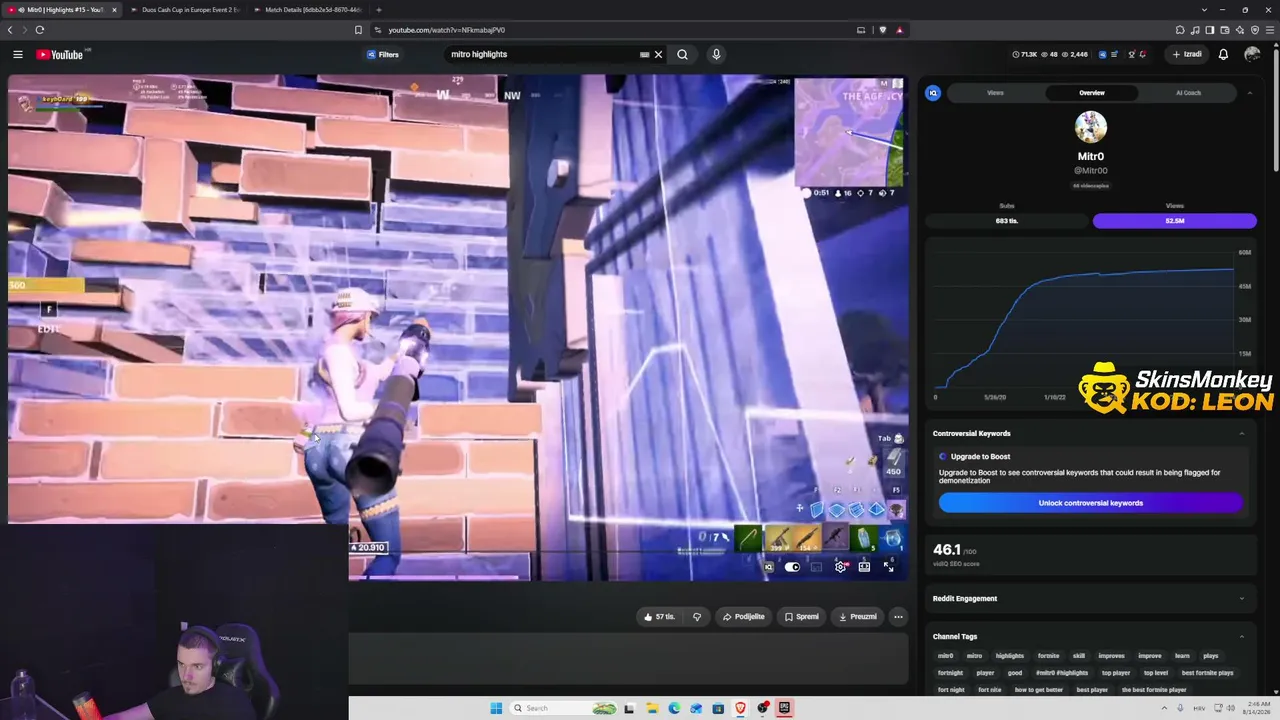The height and width of the screenshot is (720, 1280).
Task: Dislike the video
Action: pyautogui.click(x=697, y=617)
